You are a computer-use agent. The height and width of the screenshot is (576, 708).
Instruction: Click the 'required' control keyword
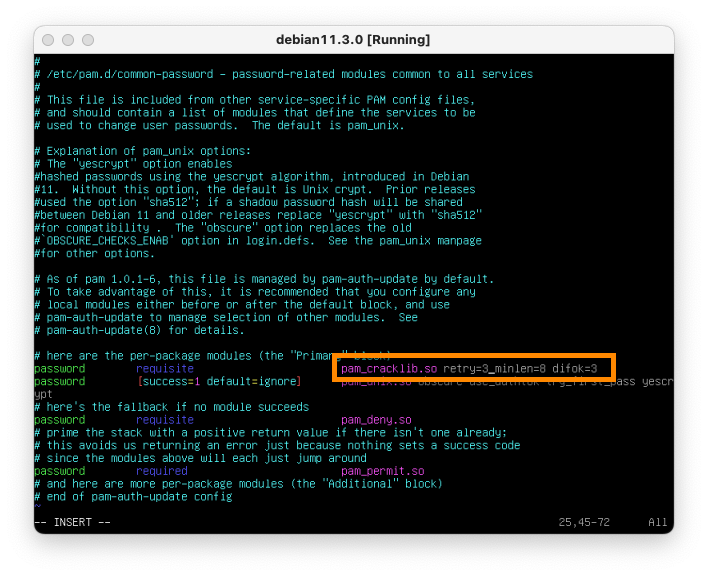(162, 471)
